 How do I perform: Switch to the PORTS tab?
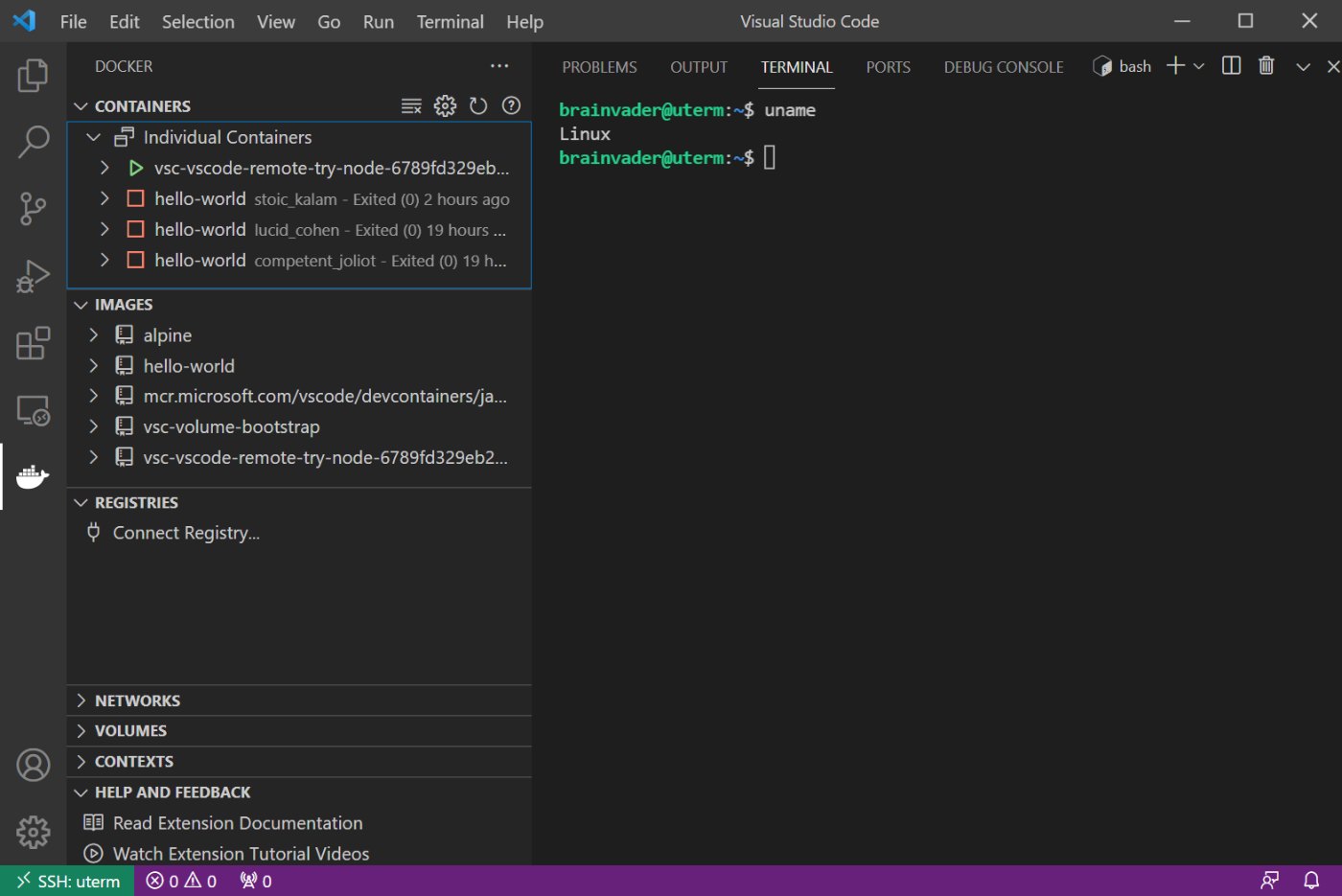click(x=888, y=67)
